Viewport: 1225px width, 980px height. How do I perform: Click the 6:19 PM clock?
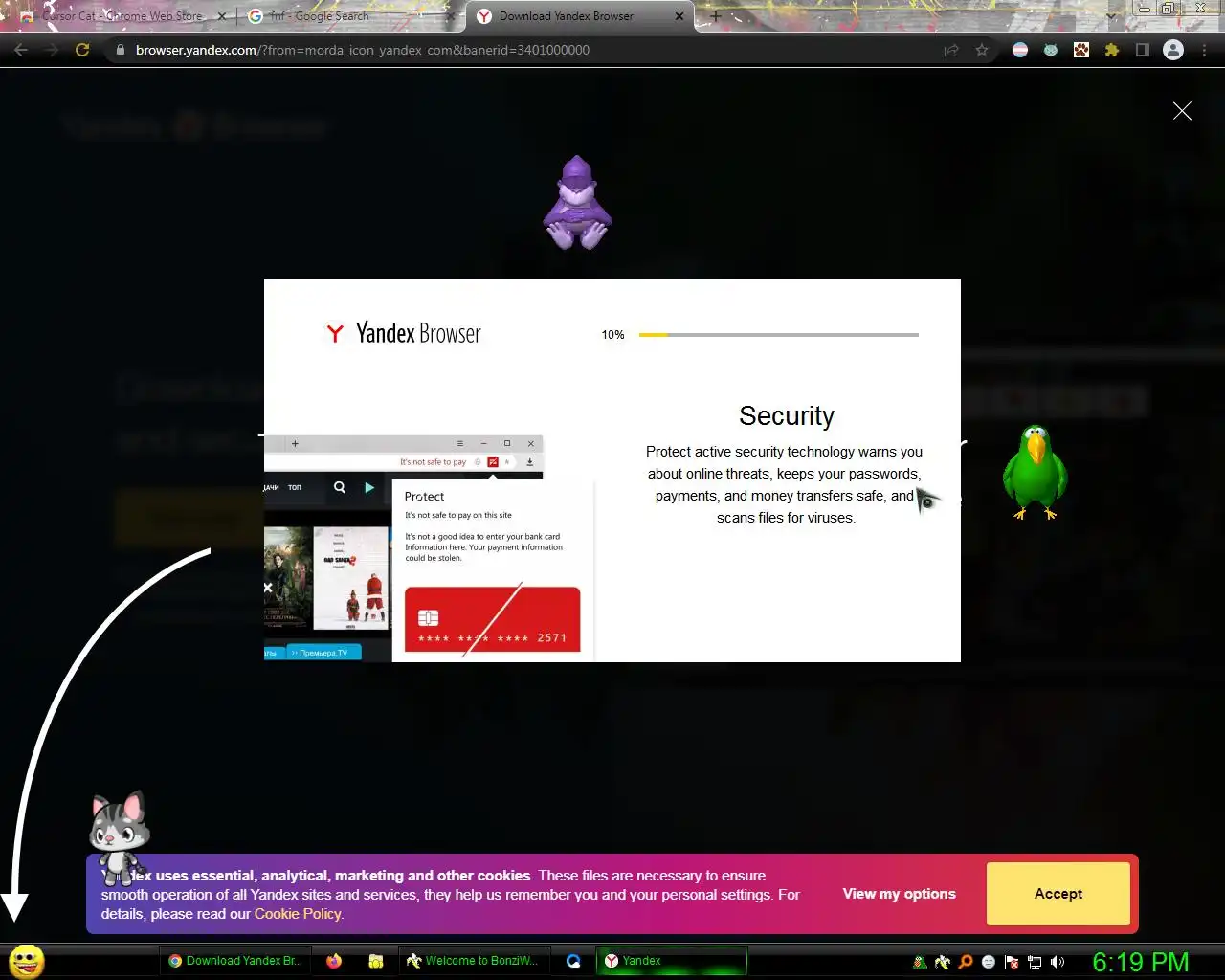(1141, 962)
